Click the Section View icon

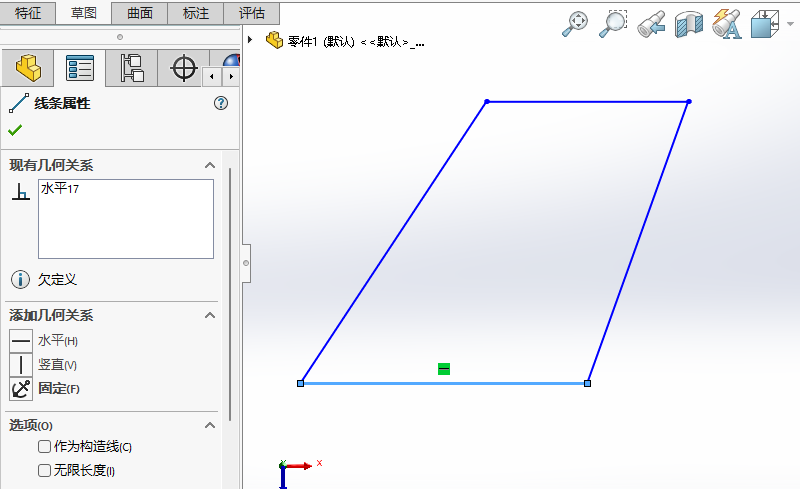click(689, 25)
